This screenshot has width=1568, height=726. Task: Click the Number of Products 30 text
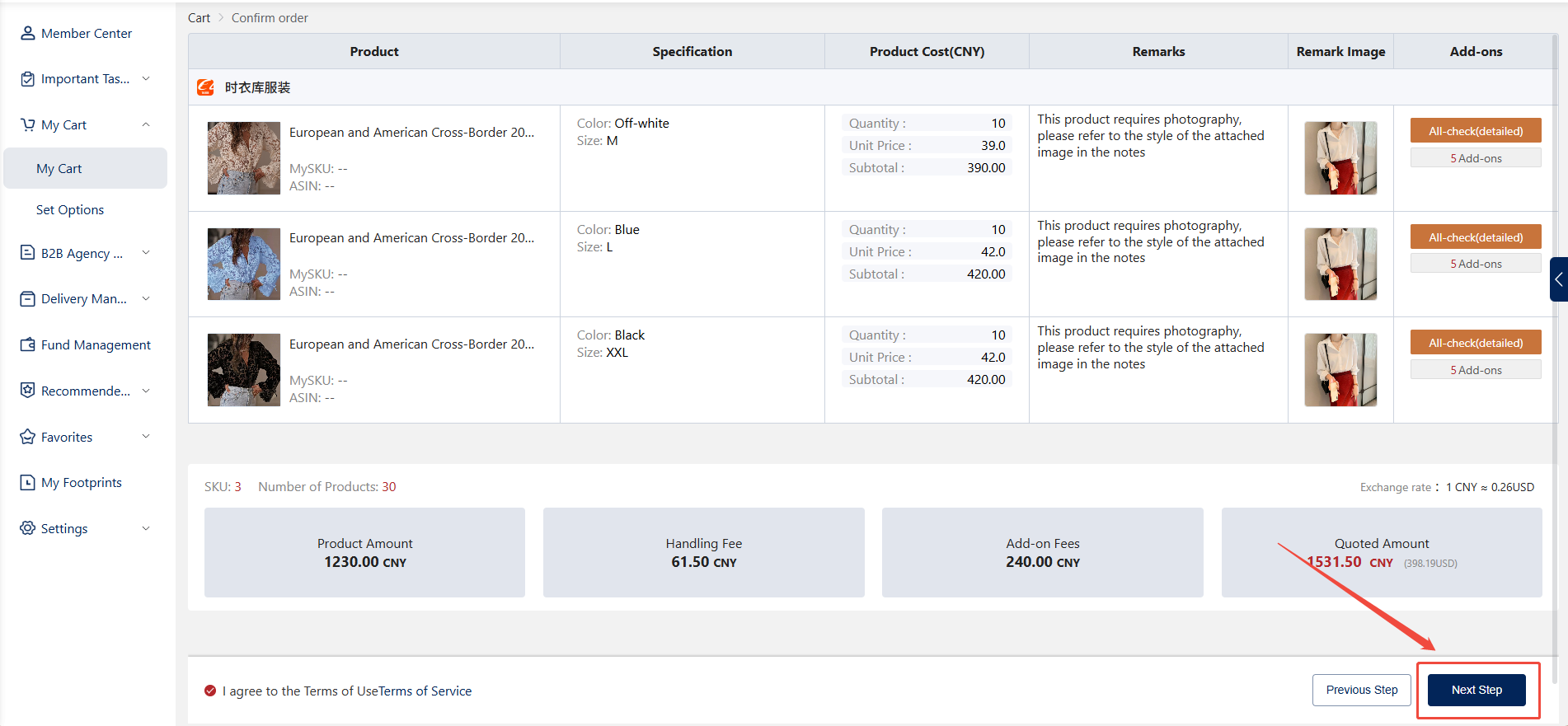326,487
